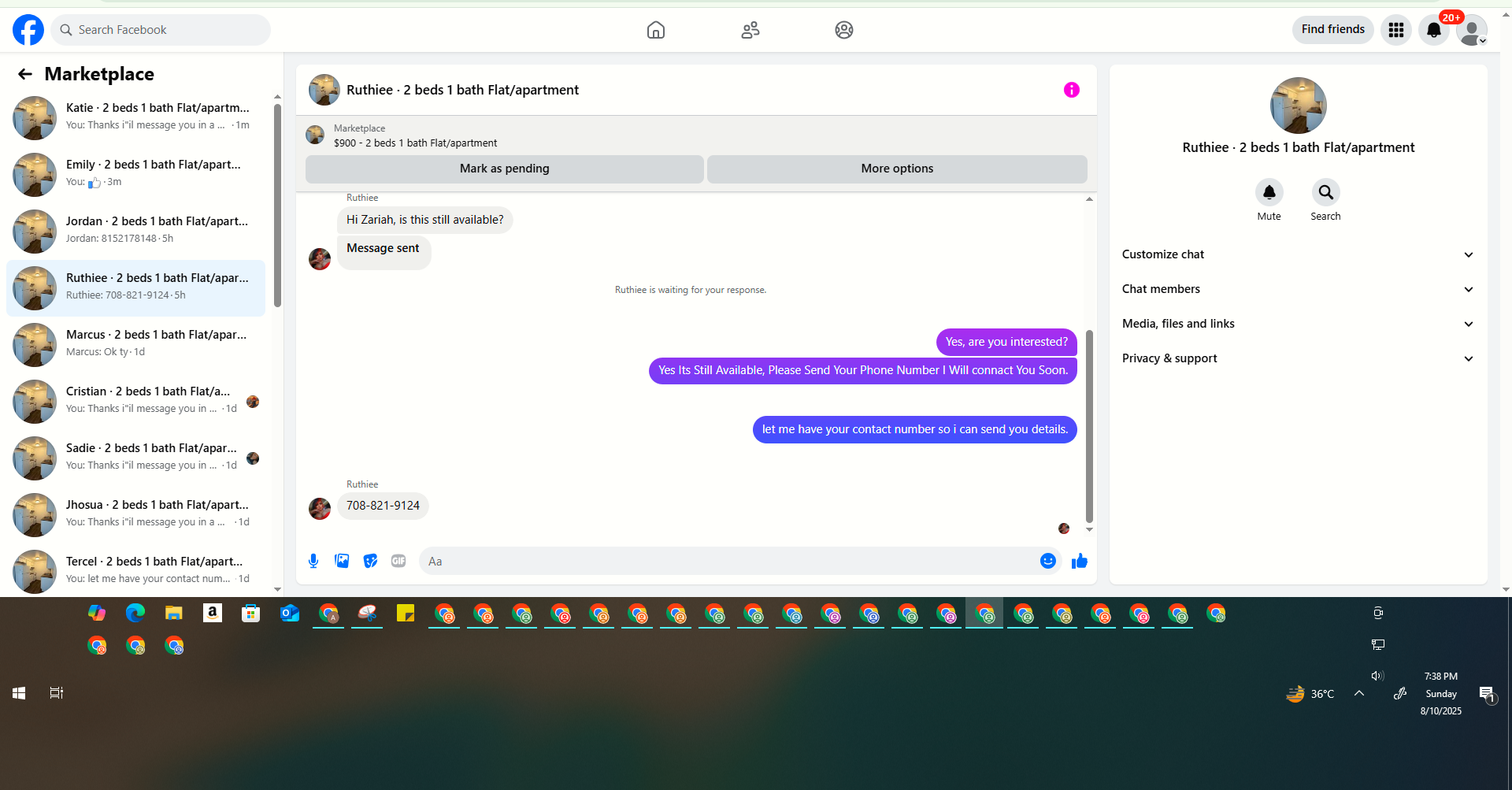
Task: Go to the Home feed icon
Action: [x=656, y=30]
